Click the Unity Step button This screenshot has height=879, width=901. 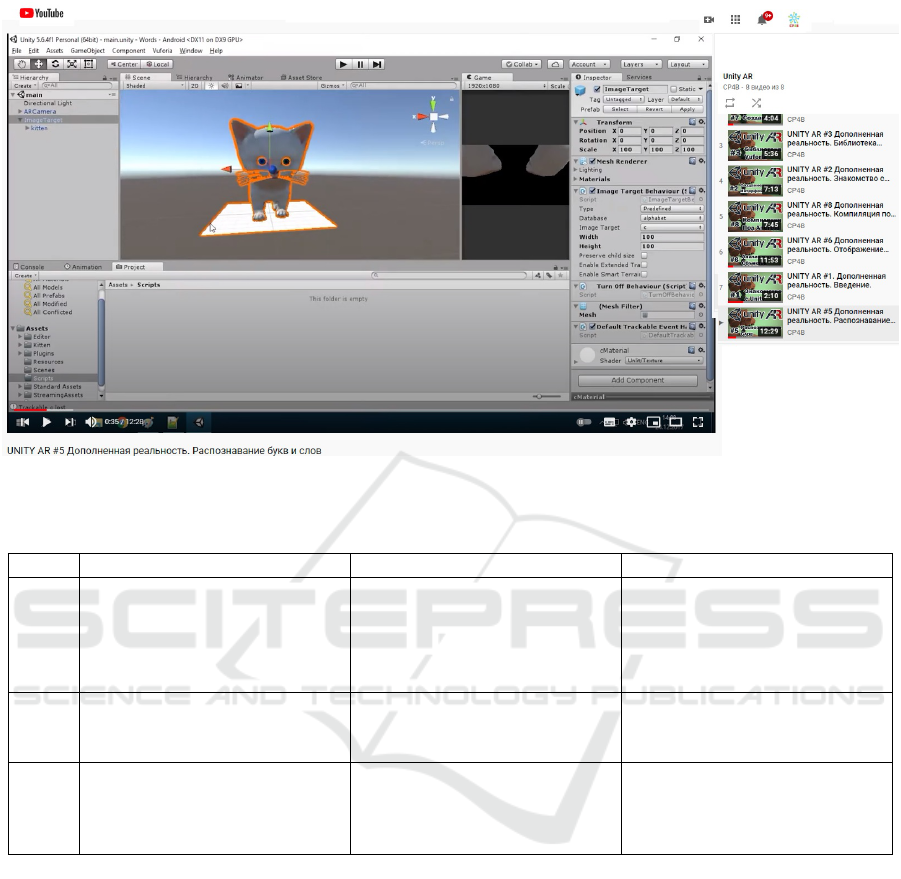pyautogui.click(x=377, y=64)
